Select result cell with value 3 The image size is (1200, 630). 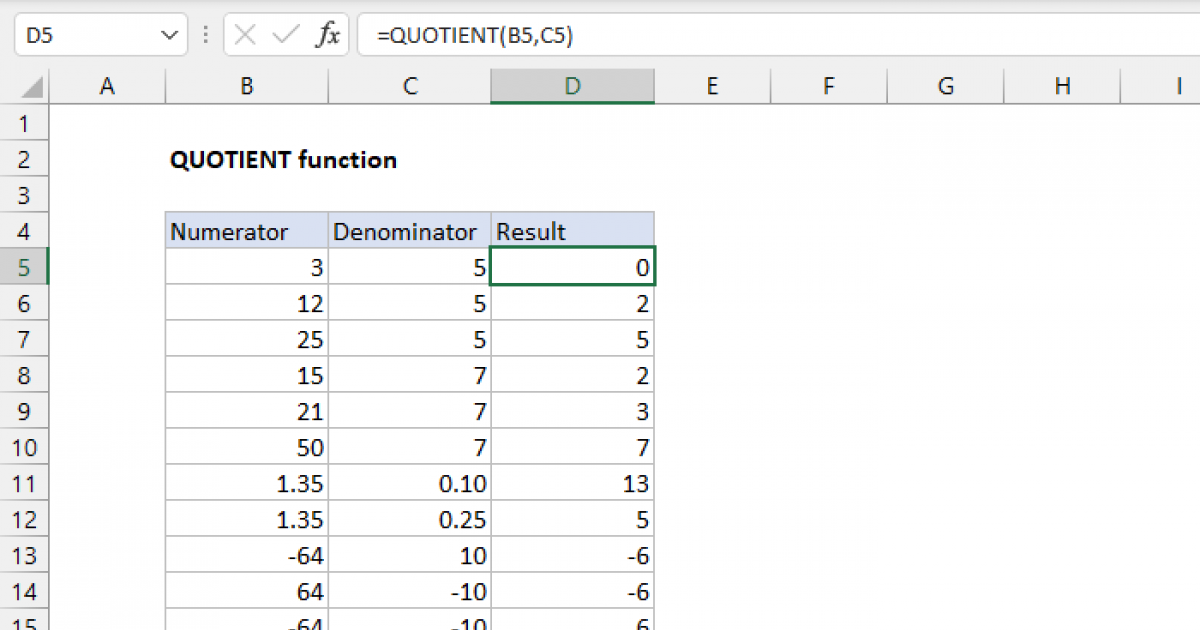(572, 412)
